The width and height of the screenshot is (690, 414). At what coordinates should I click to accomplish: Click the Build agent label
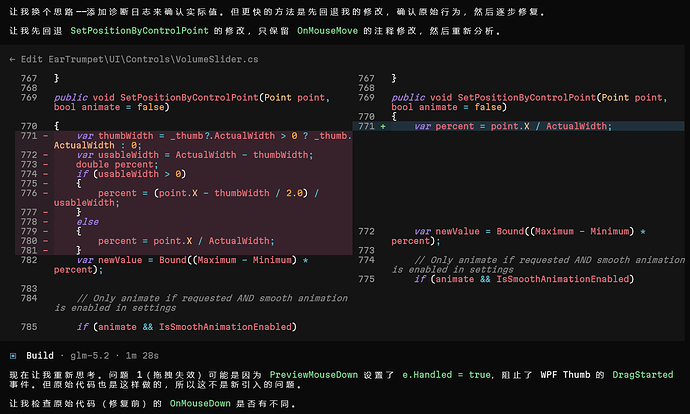(x=40, y=355)
